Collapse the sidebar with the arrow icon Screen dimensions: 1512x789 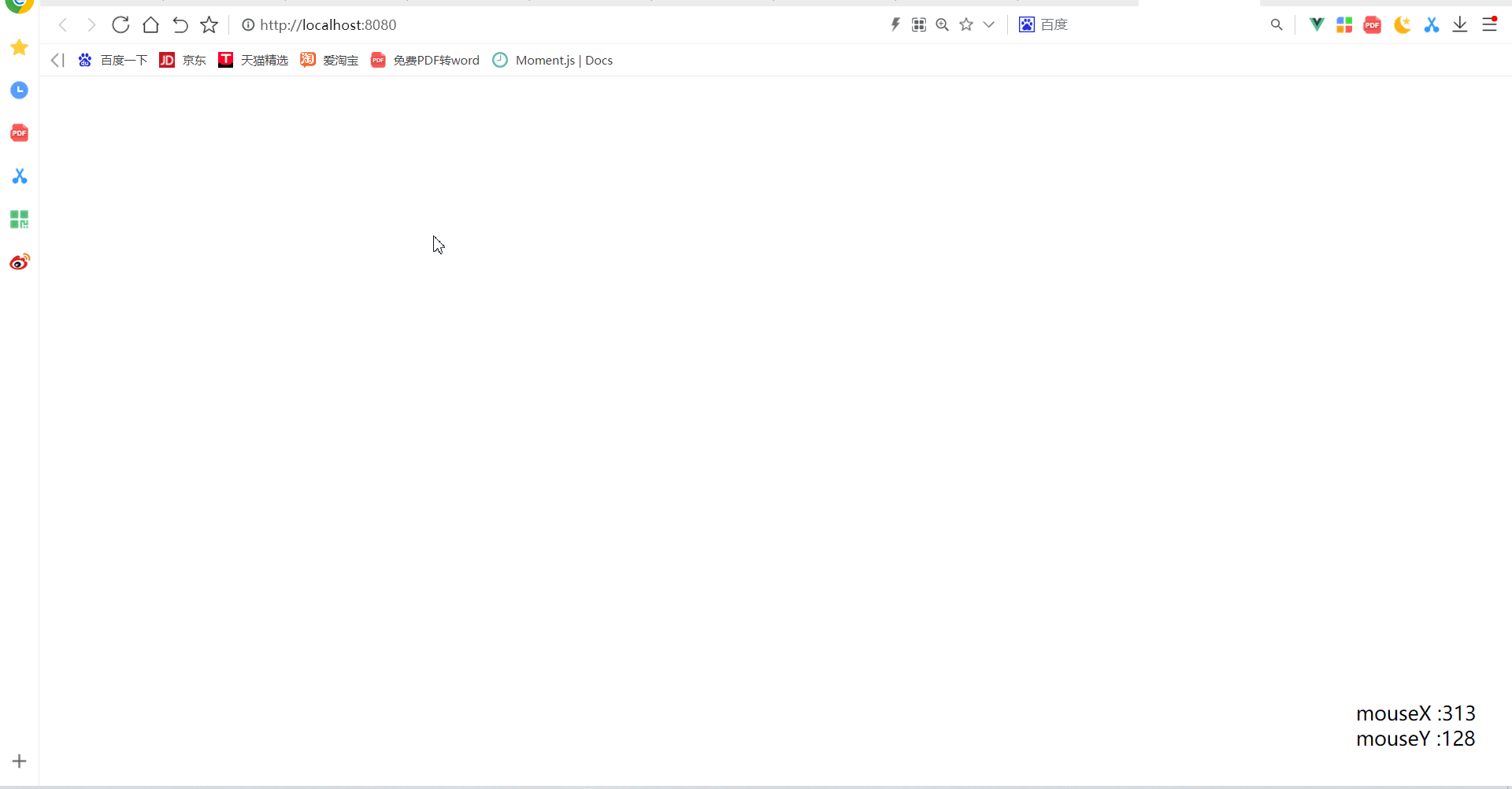(57, 61)
